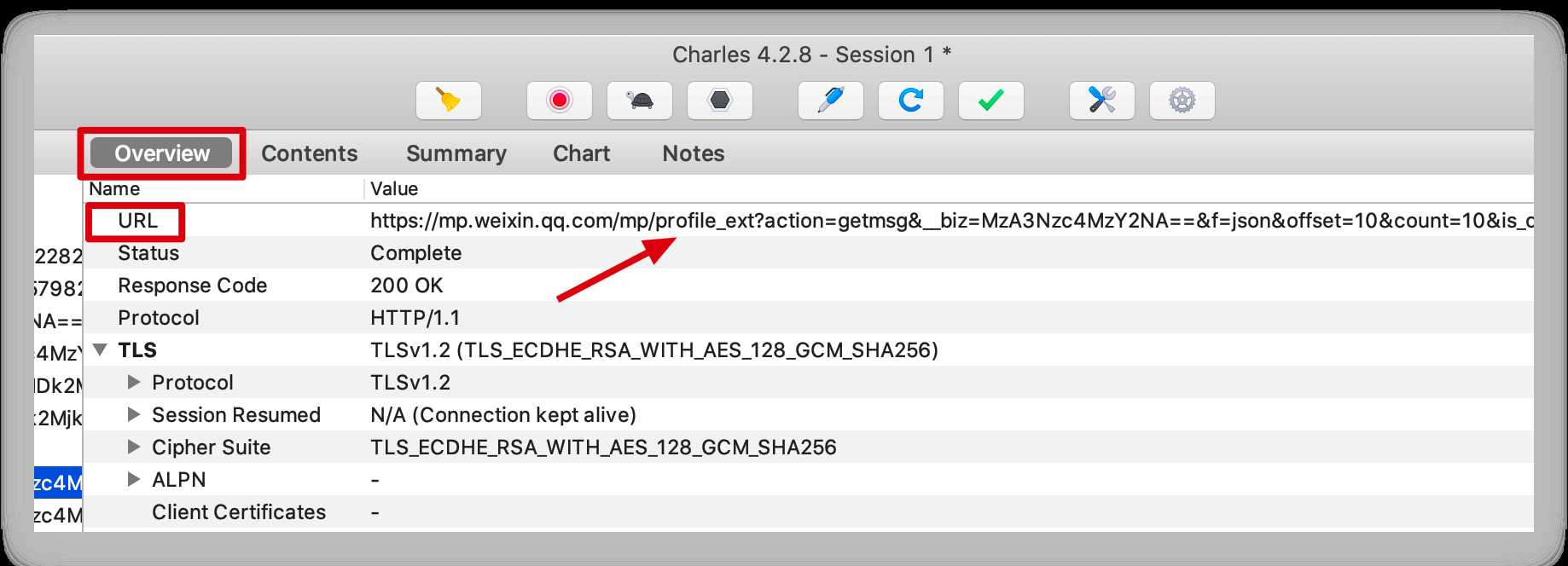The height and width of the screenshot is (566, 1568).
Task: Compose a new request with the pen icon
Action: pyautogui.click(x=831, y=101)
